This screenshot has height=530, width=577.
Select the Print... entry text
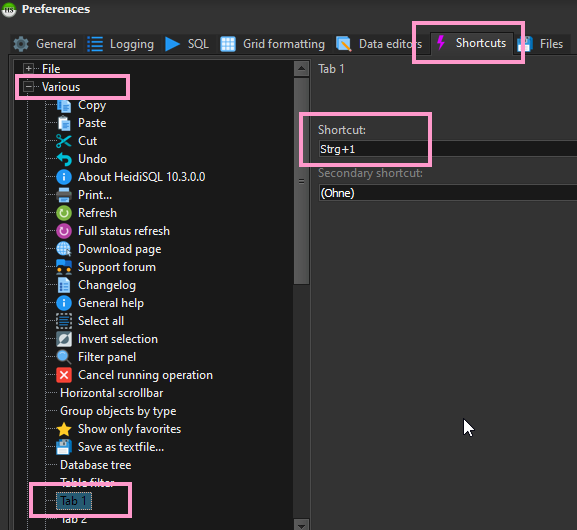(95, 195)
